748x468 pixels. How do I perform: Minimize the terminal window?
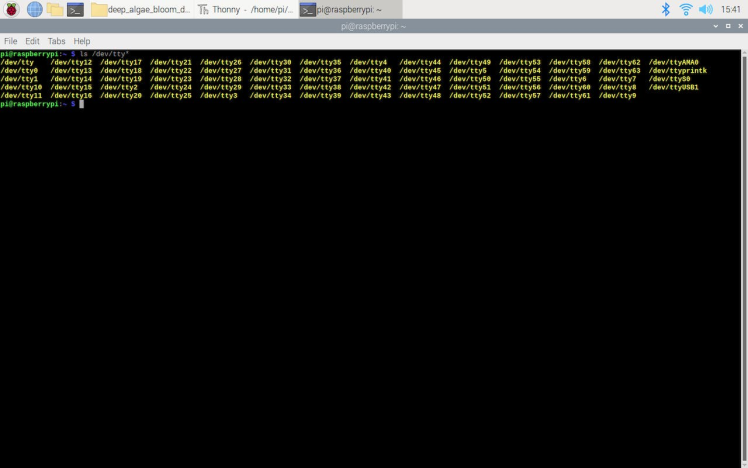pyautogui.click(x=716, y=26)
